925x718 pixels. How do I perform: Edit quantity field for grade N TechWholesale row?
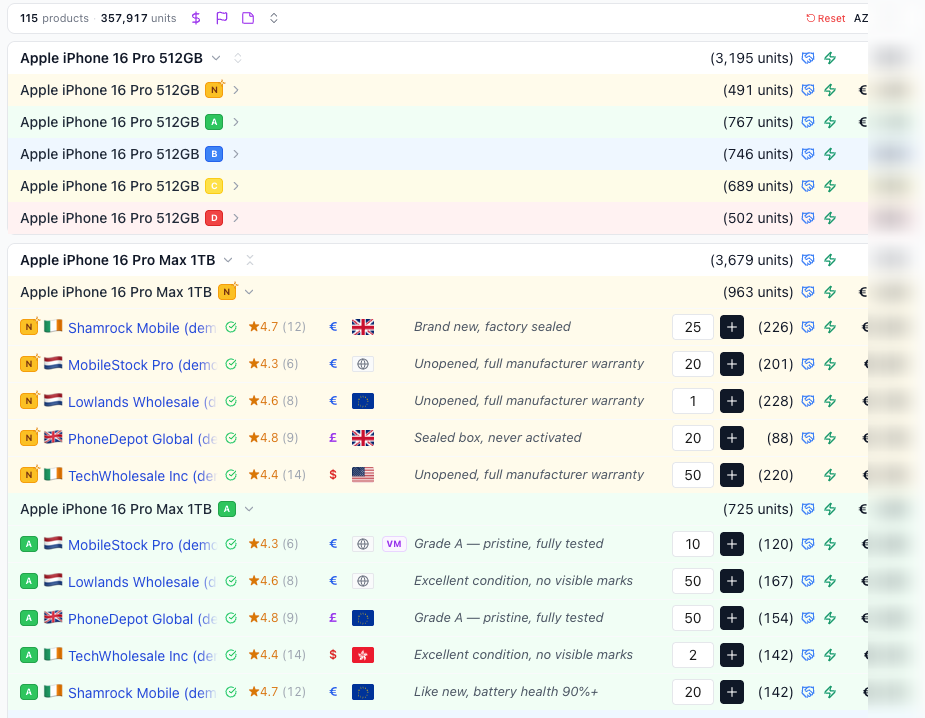coord(693,475)
